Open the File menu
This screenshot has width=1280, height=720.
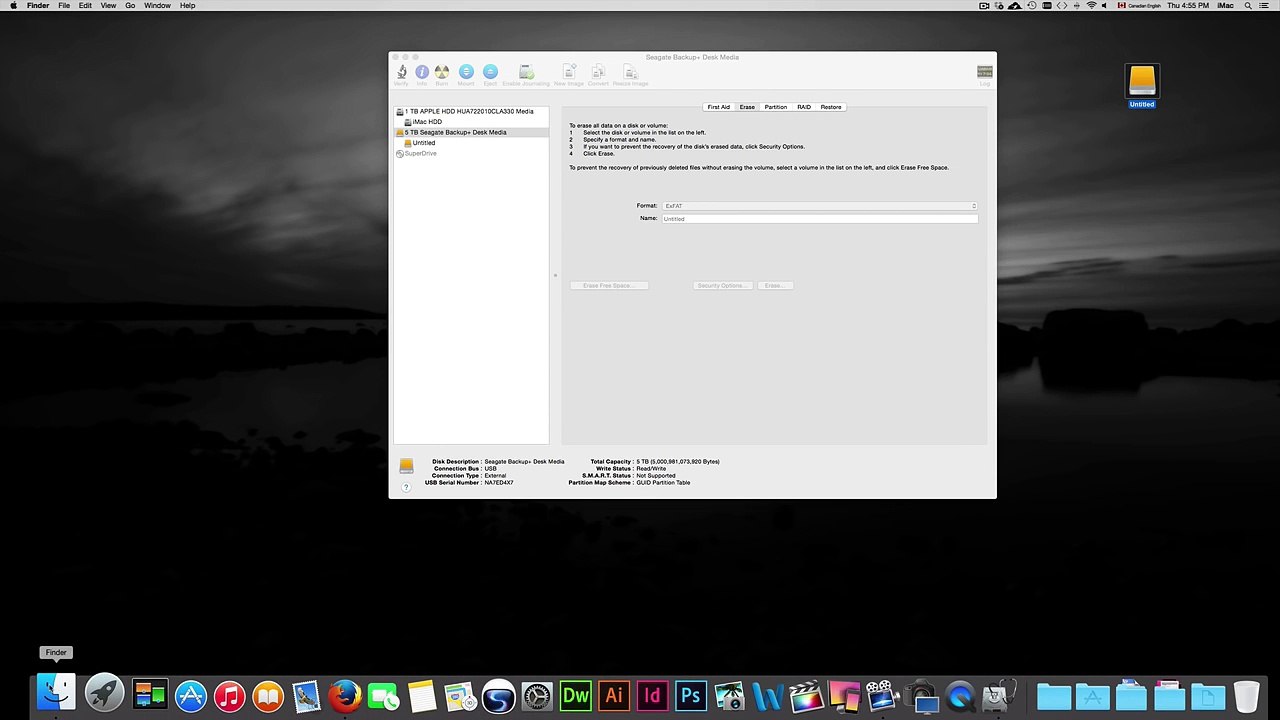click(x=64, y=6)
